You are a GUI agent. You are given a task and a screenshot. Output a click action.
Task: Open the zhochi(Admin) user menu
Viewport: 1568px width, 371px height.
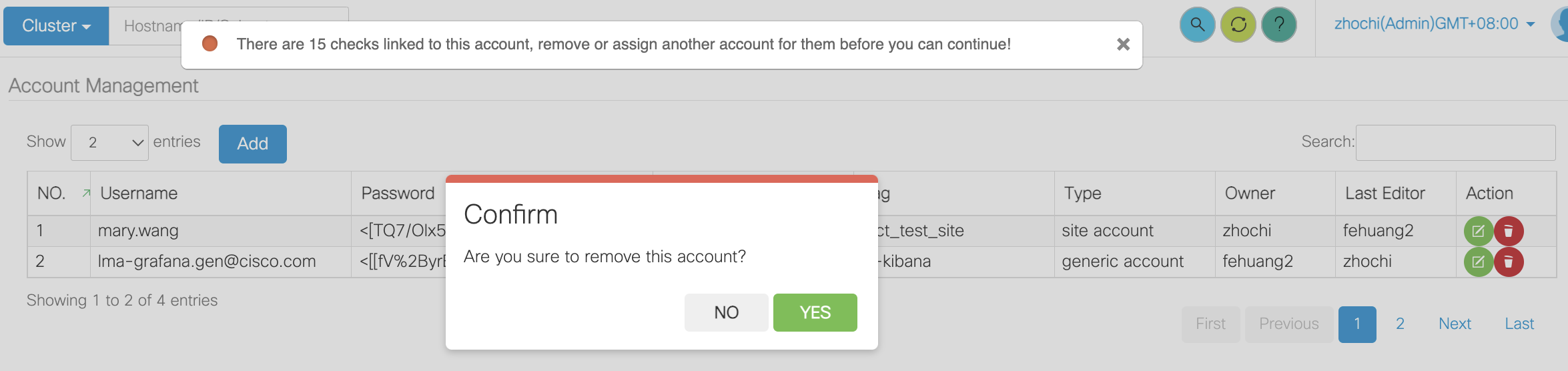[x=1435, y=24]
